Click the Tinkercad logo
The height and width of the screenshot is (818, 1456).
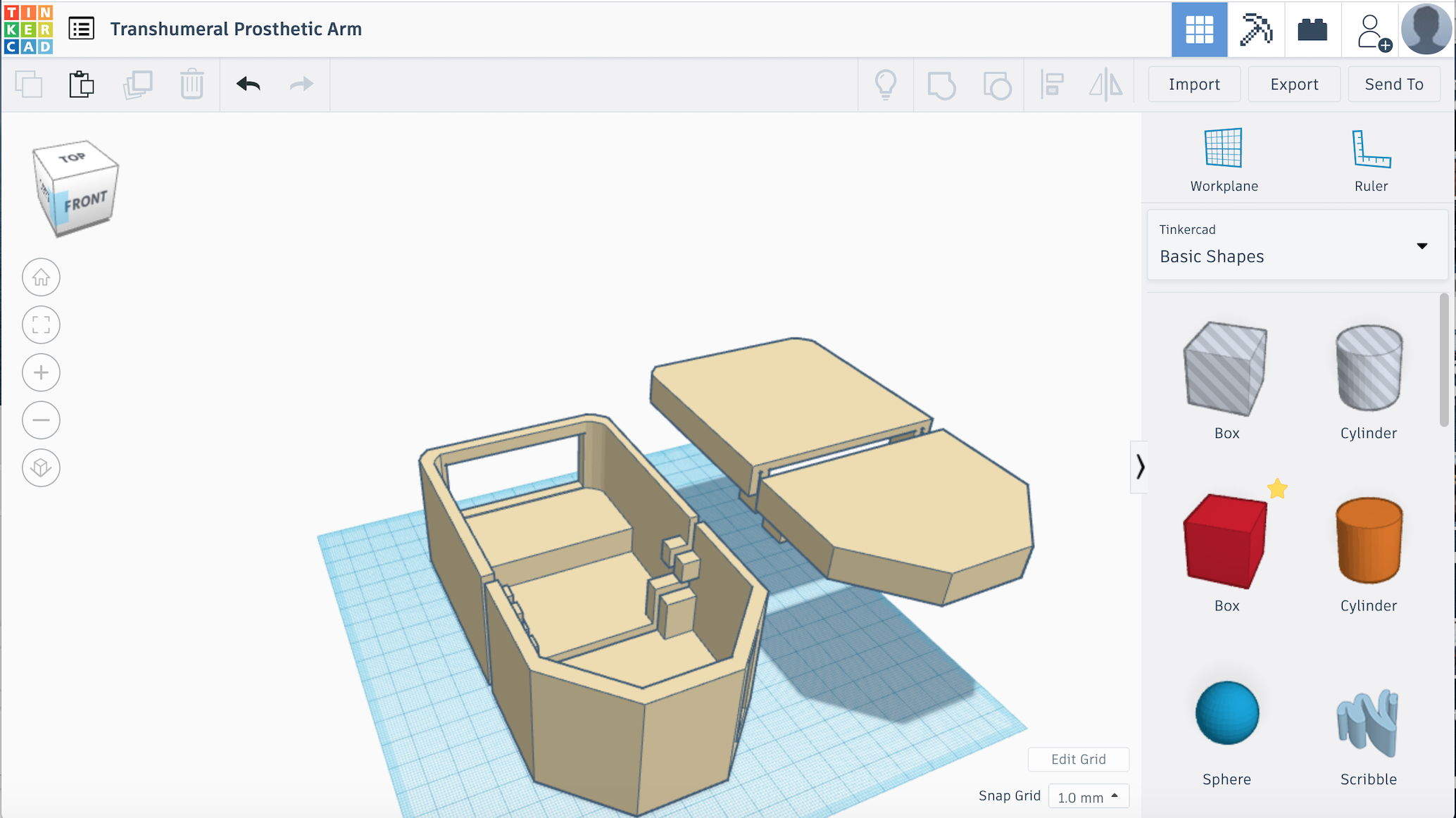[28, 29]
